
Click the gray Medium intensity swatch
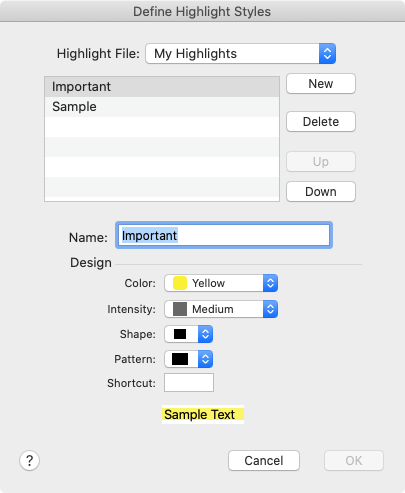tap(180, 309)
